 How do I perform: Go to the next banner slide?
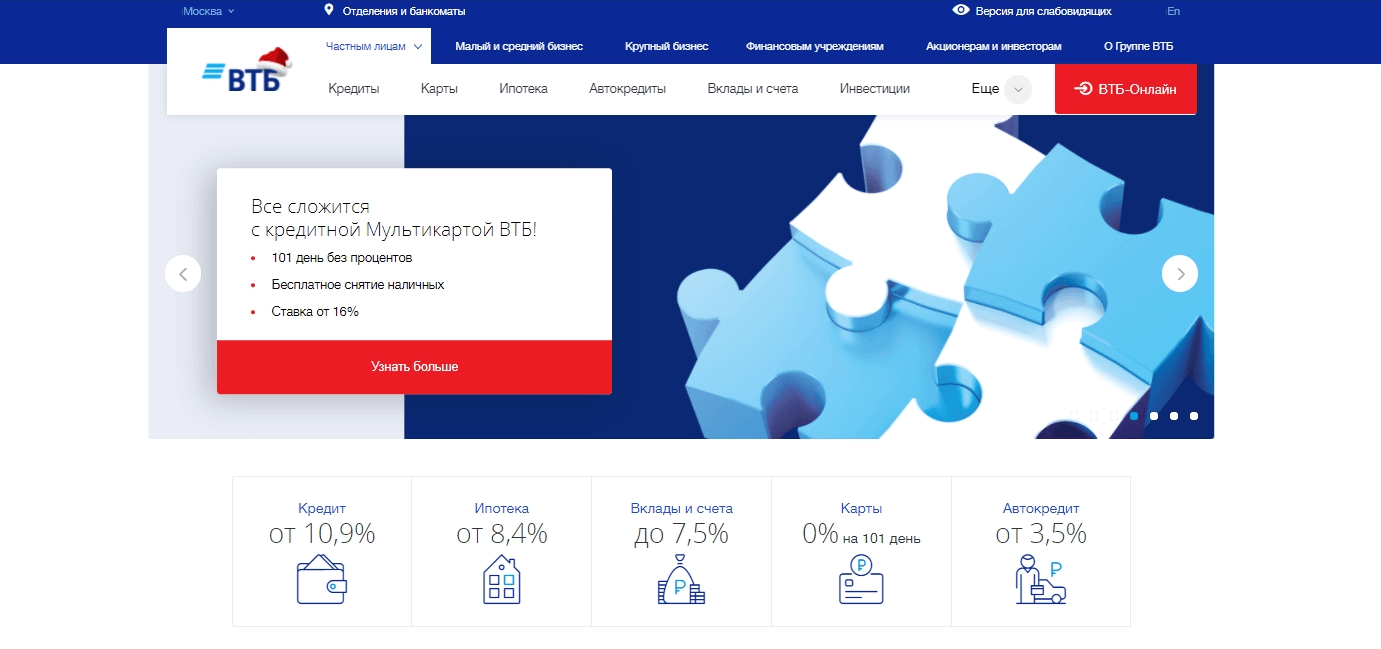coord(1180,273)
